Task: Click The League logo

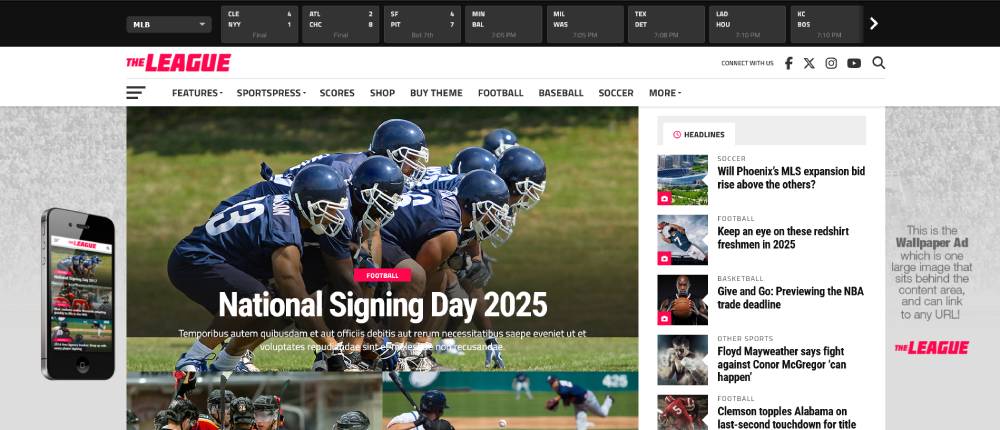Action: click(x=179, y=63)
